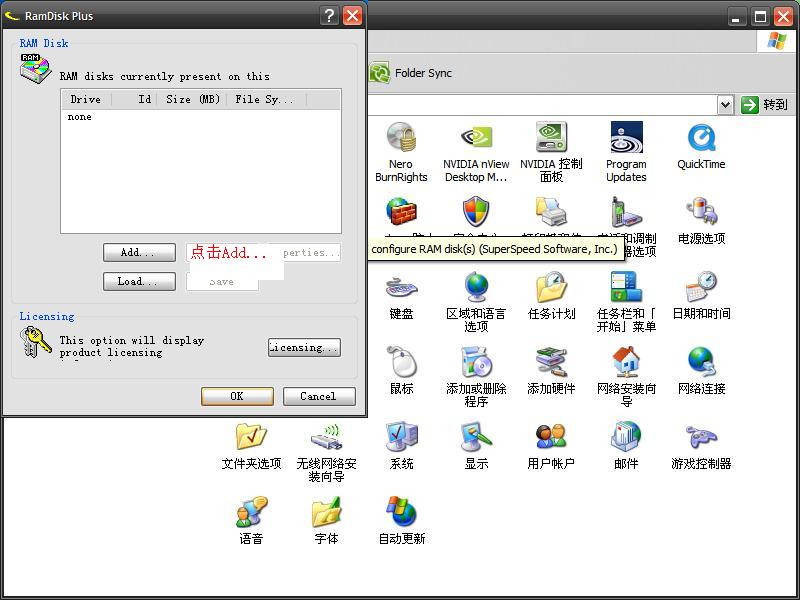Image resolution: width=800 pixels, height=600 pixels.
Task: Click the Windows flag logo in Control Panel
Action: click(x=776, y=41)
